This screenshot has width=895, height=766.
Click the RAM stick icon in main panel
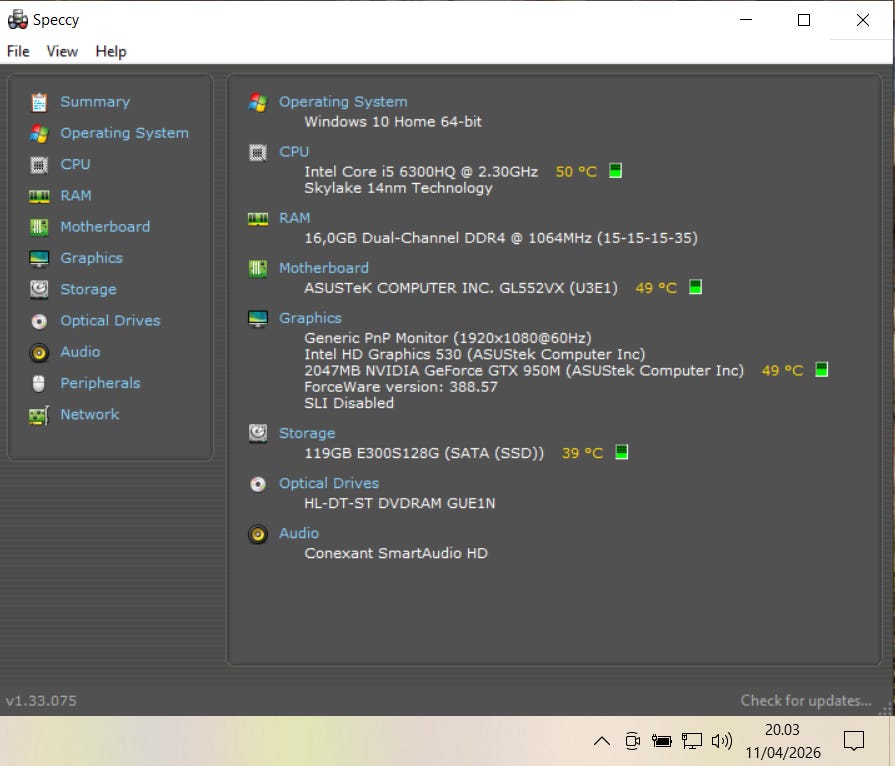(258, 219)
